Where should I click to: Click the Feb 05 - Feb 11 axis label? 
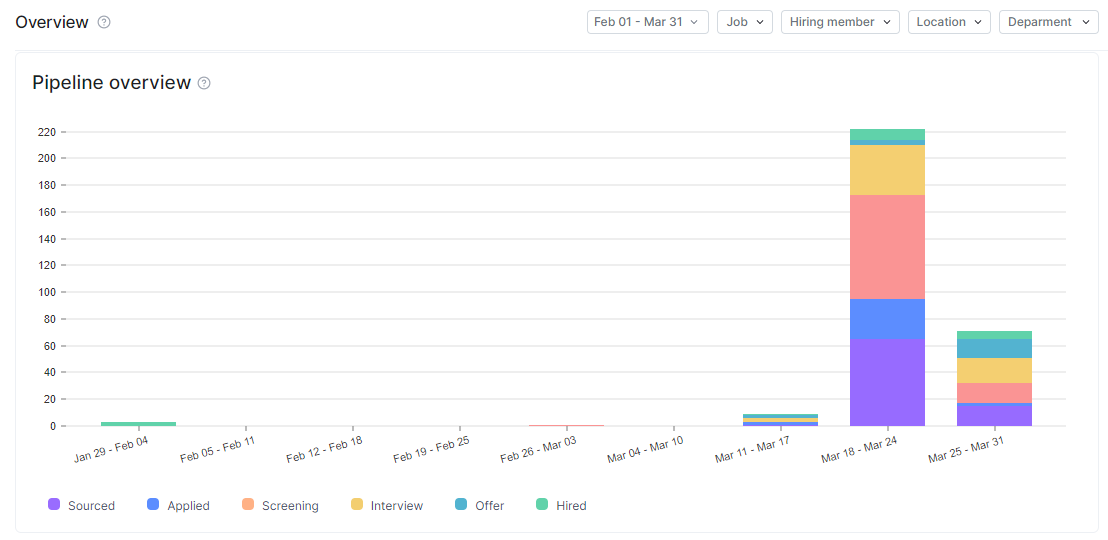pos(218,449)
